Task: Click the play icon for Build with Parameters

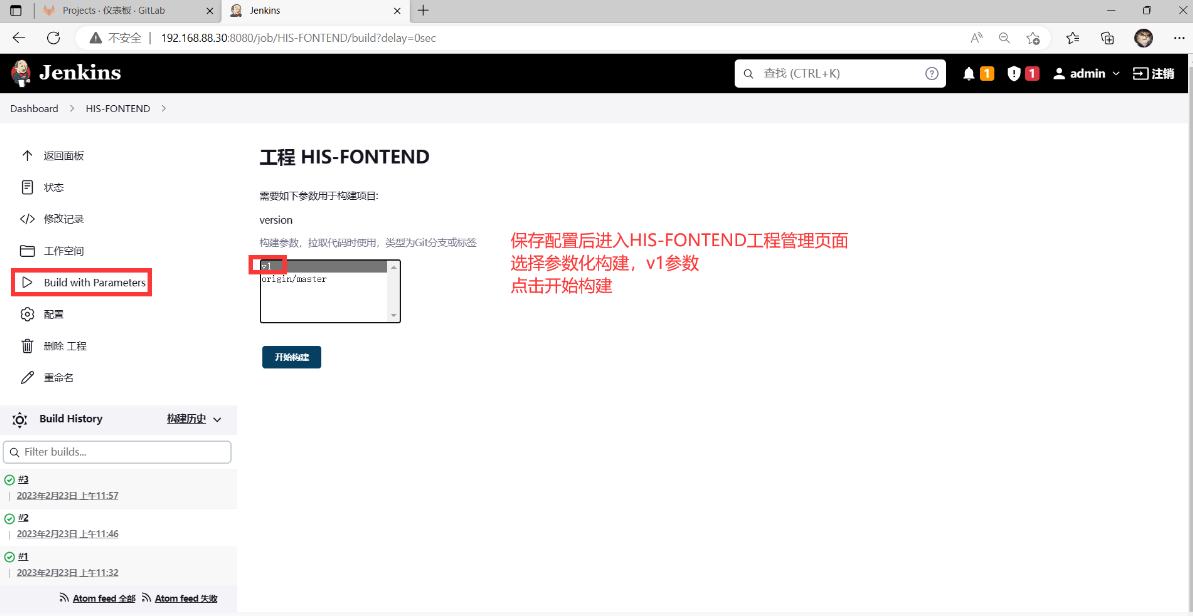Action: pyautogui.click(x=27, y=282)
